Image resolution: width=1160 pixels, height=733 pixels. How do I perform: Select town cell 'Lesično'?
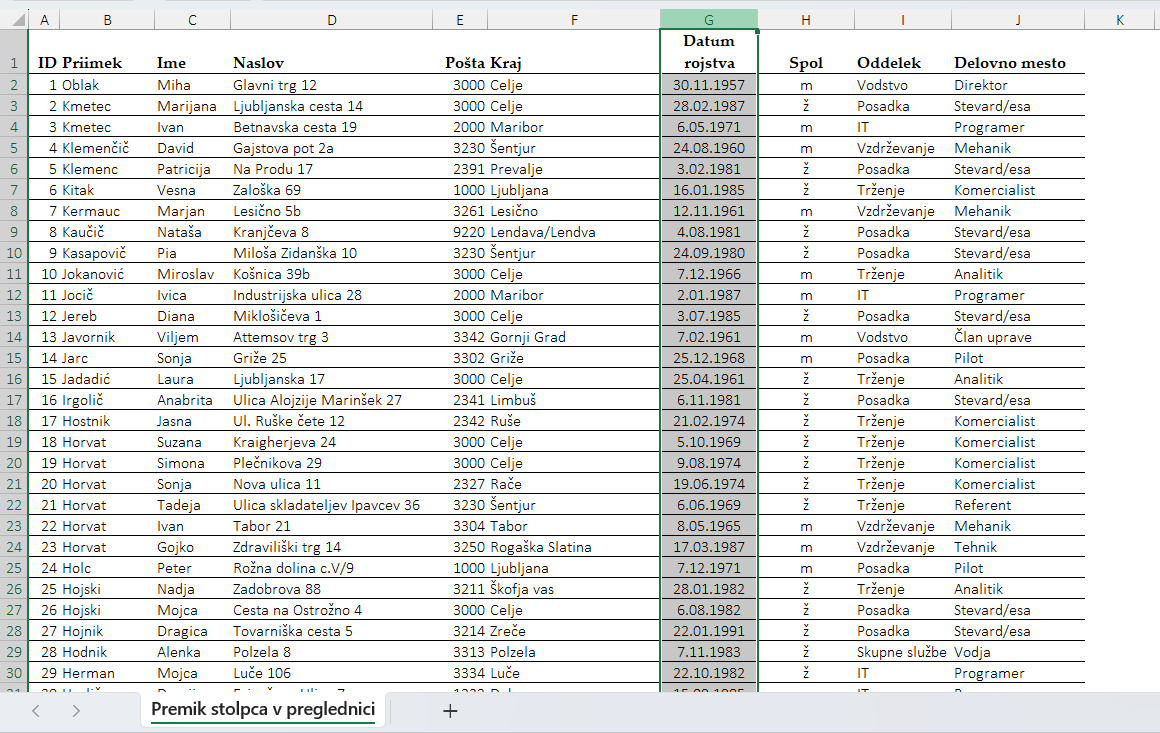[573, 211]
